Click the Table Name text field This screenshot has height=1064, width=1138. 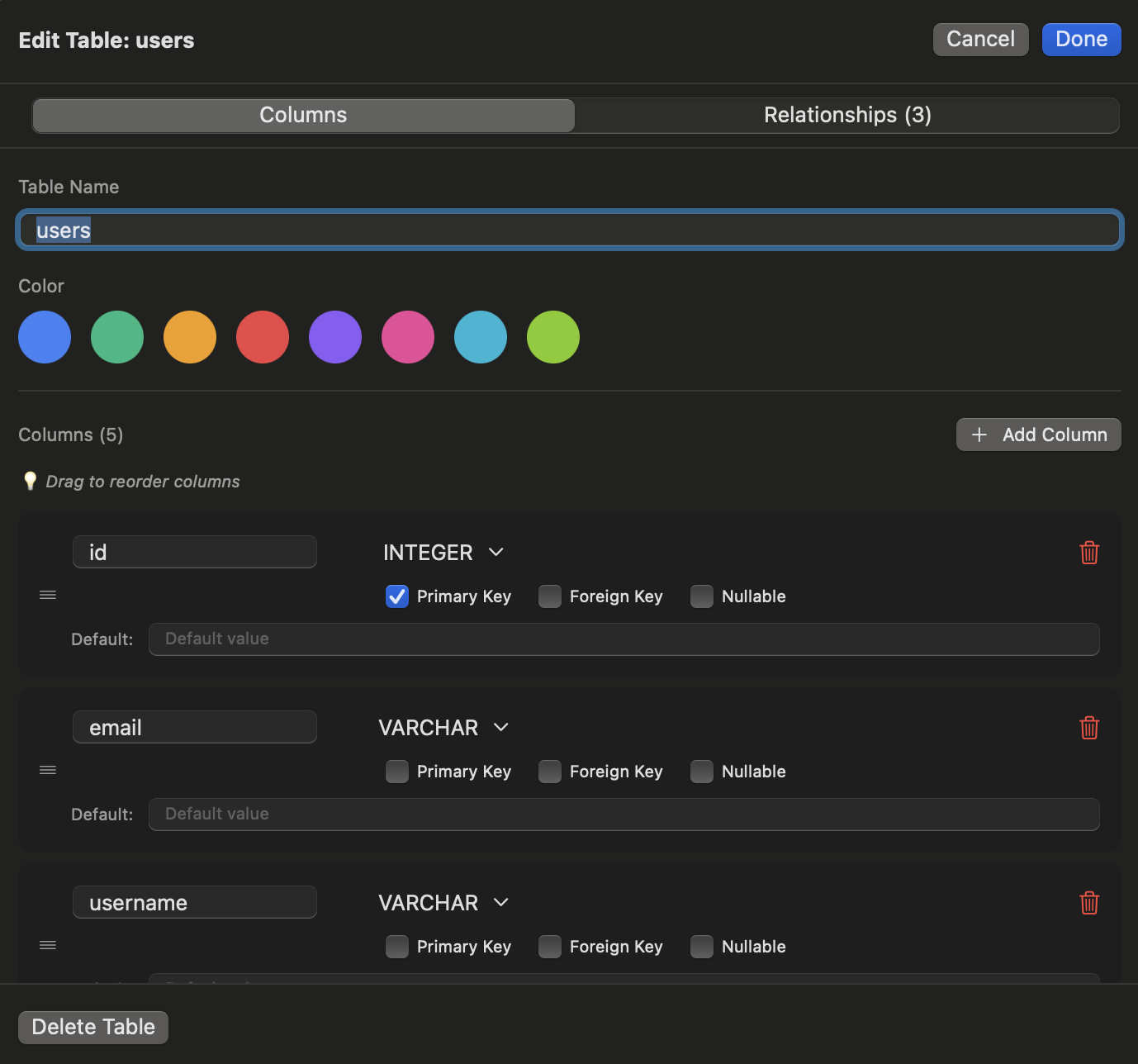point(570,230)
